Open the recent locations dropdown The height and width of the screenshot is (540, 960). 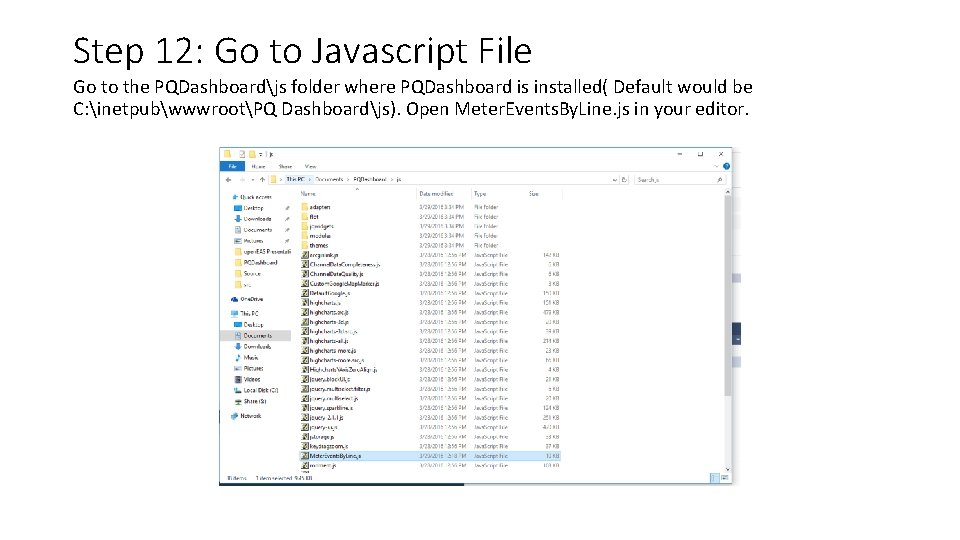pyautogui.click(x=253, y=179)
